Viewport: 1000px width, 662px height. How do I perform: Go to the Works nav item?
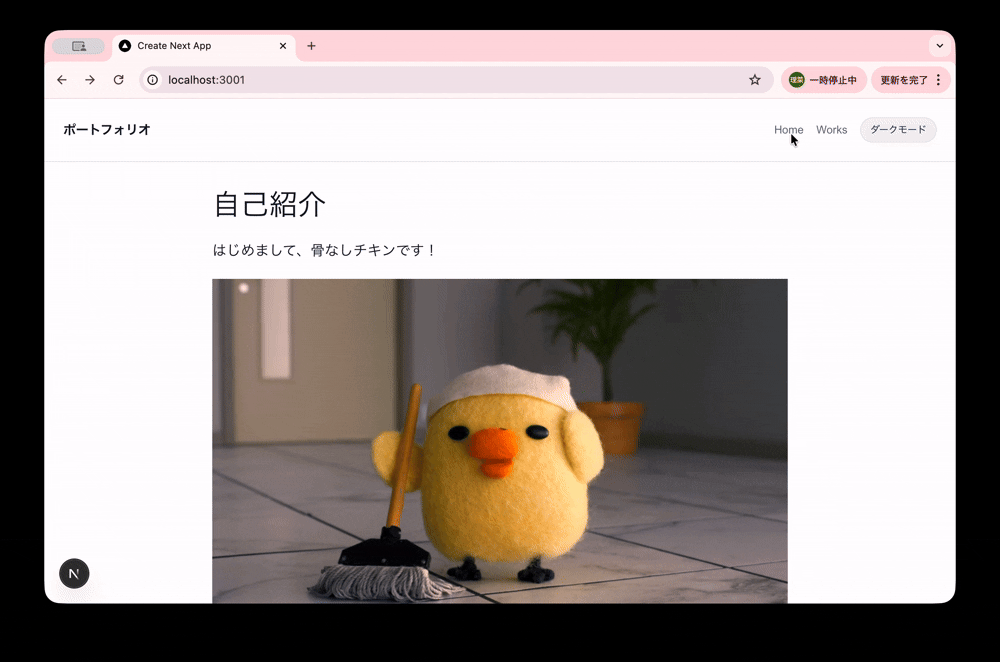(831, 130)
